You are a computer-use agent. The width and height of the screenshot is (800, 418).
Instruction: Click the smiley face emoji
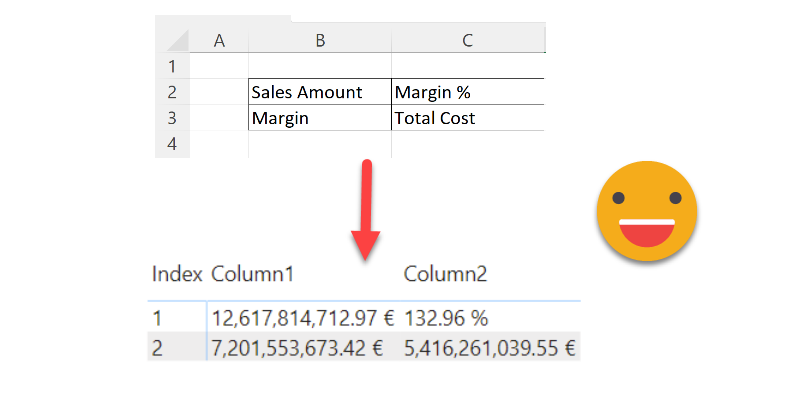tap(646, 211)
